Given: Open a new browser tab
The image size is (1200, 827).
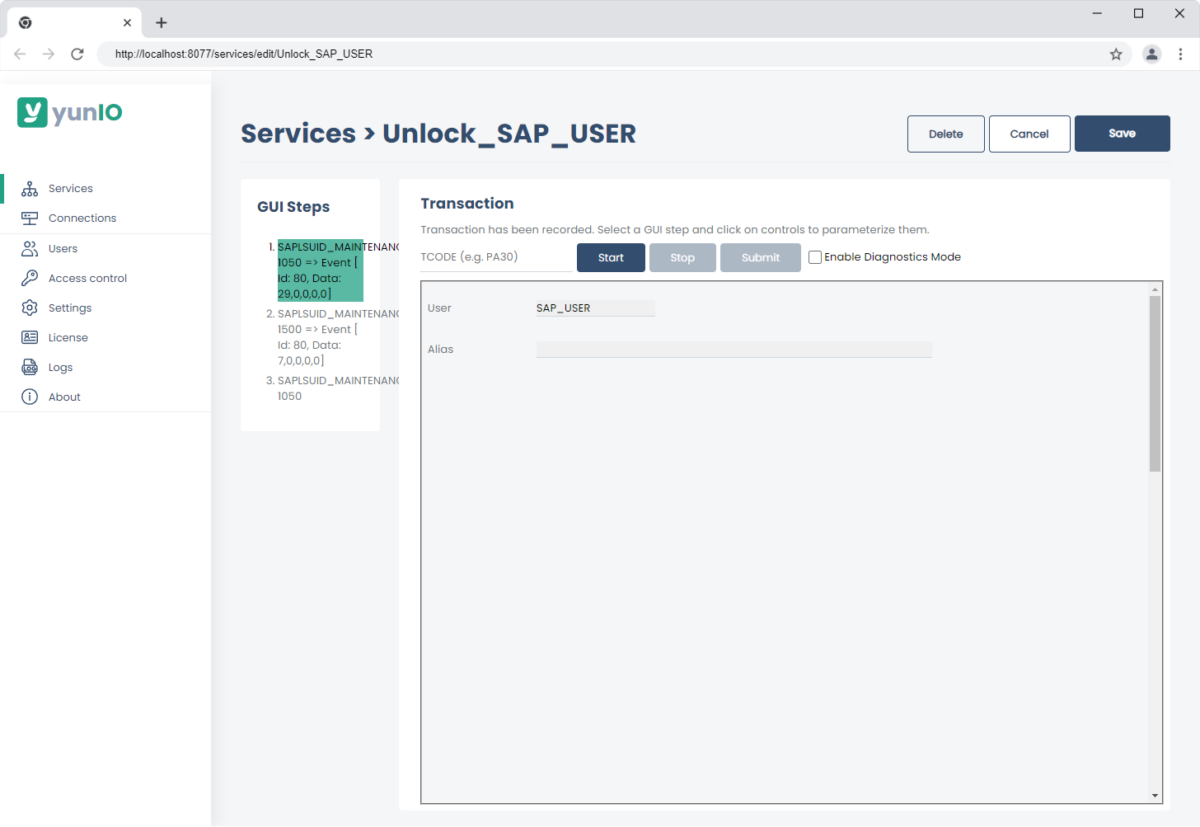Looking at the screenshot, I should tap(161, 22).
